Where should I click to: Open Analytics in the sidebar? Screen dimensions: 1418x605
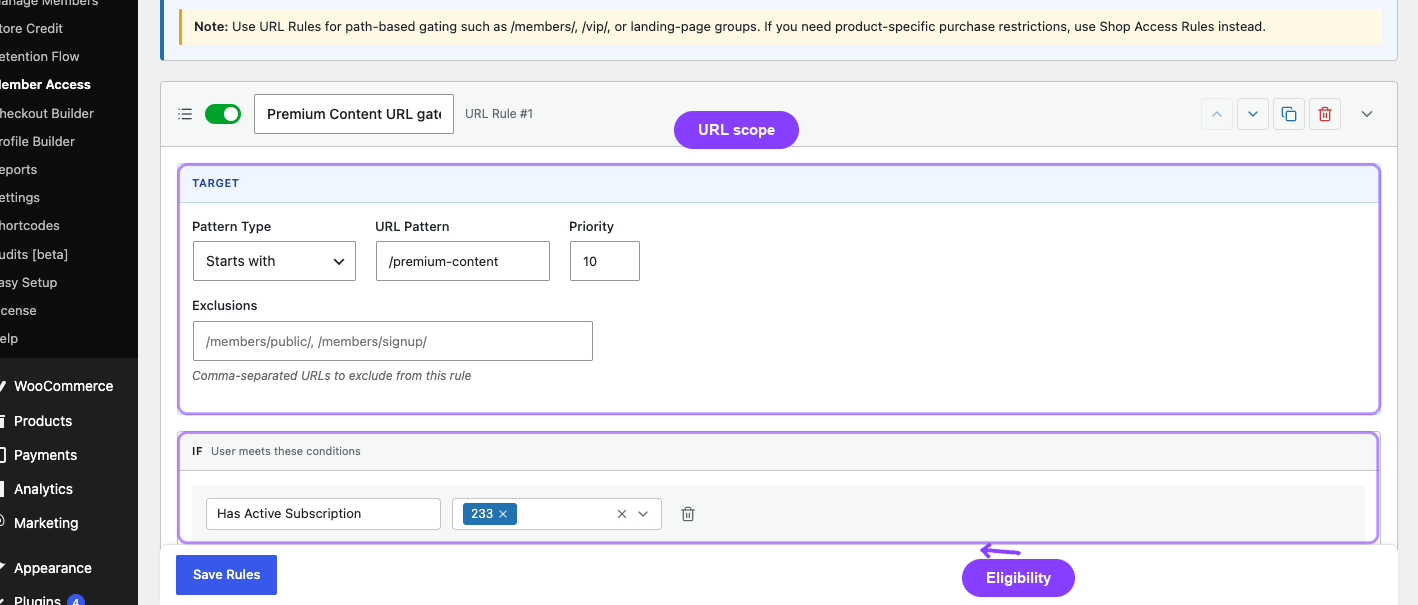(x=43, y=489)
